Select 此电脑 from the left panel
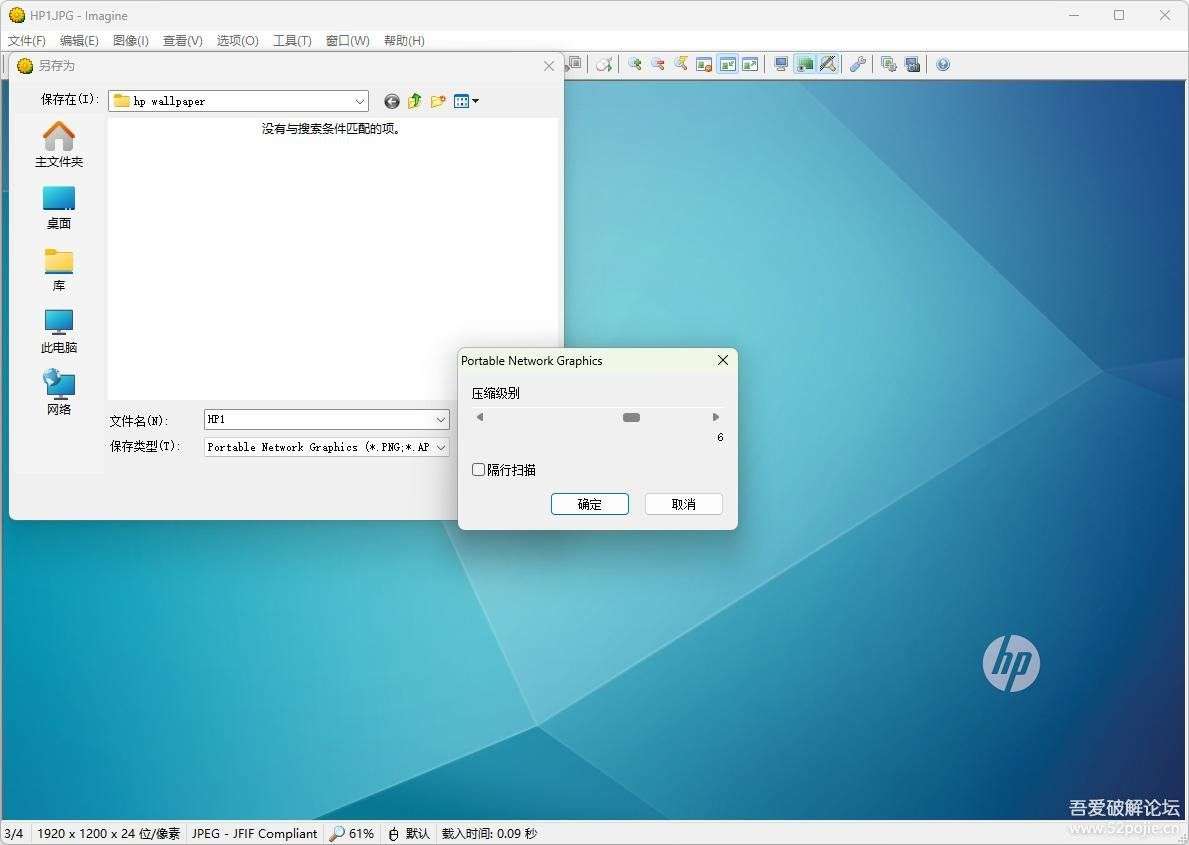1189x845 pixels. (58, 331)
